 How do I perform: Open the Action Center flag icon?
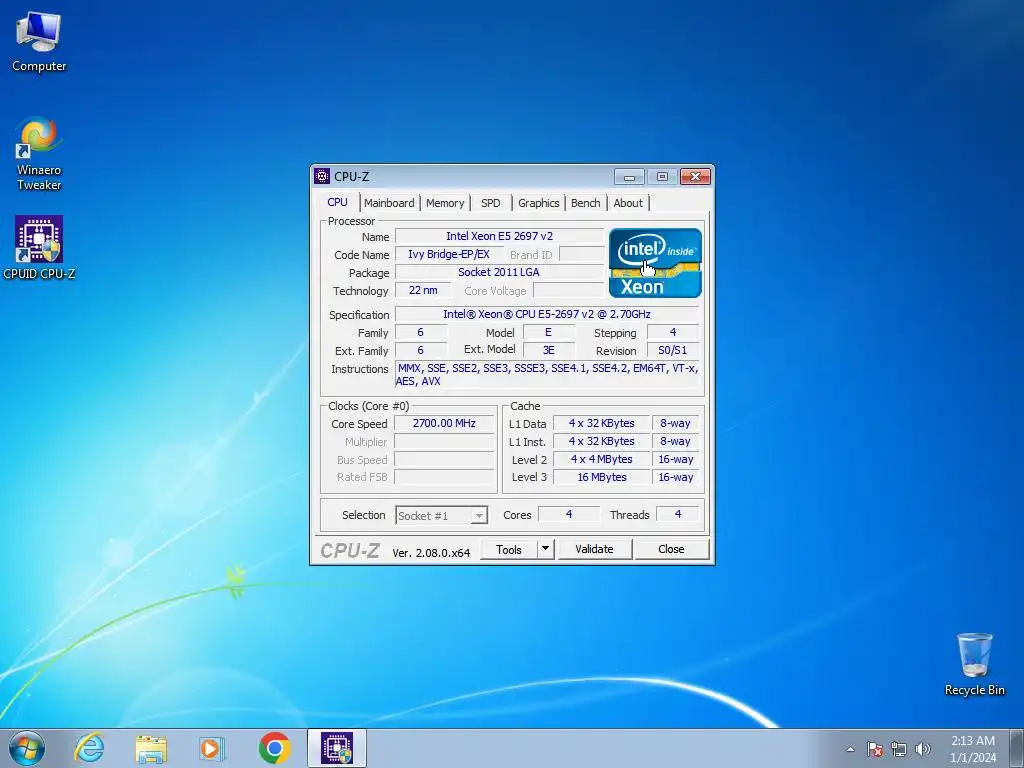[x=875, y=749]
